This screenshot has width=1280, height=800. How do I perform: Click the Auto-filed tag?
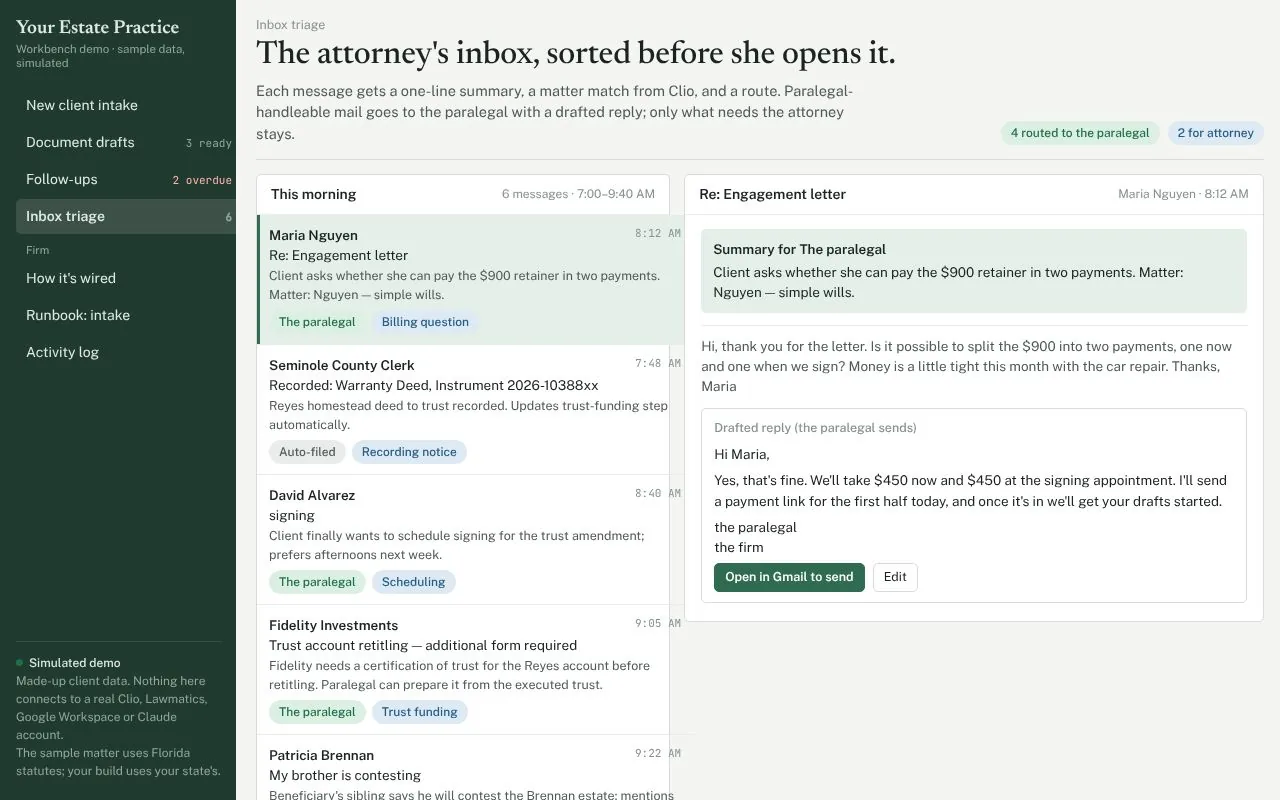[307, 452]
